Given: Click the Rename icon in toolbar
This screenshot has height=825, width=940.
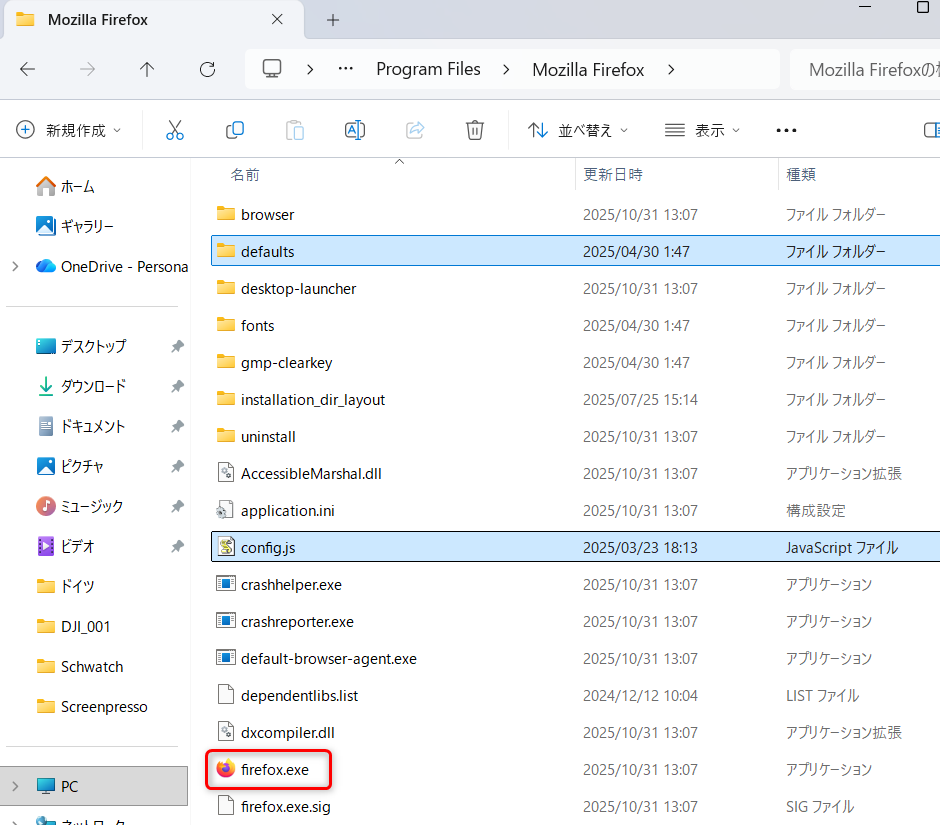Looking at the screenshot, I should click(x=354, y=130).
